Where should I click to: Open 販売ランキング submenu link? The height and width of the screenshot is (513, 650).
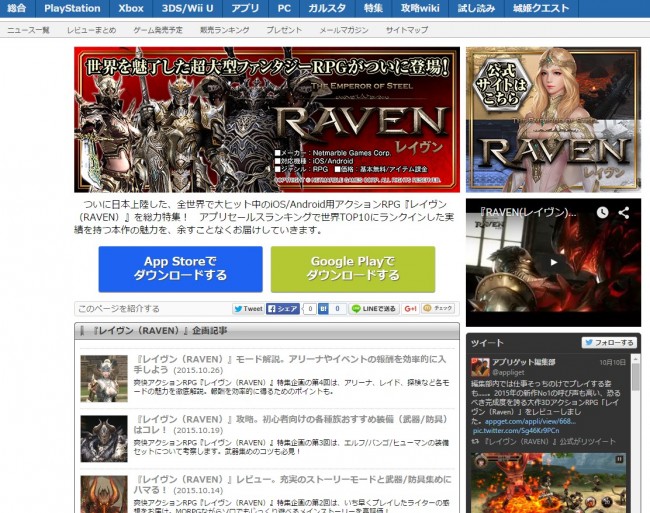click(x=225, y=30)
